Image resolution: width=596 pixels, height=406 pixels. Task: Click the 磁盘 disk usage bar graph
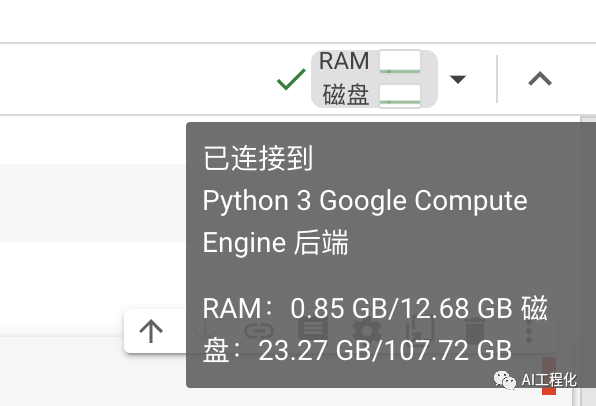(400, 95)
